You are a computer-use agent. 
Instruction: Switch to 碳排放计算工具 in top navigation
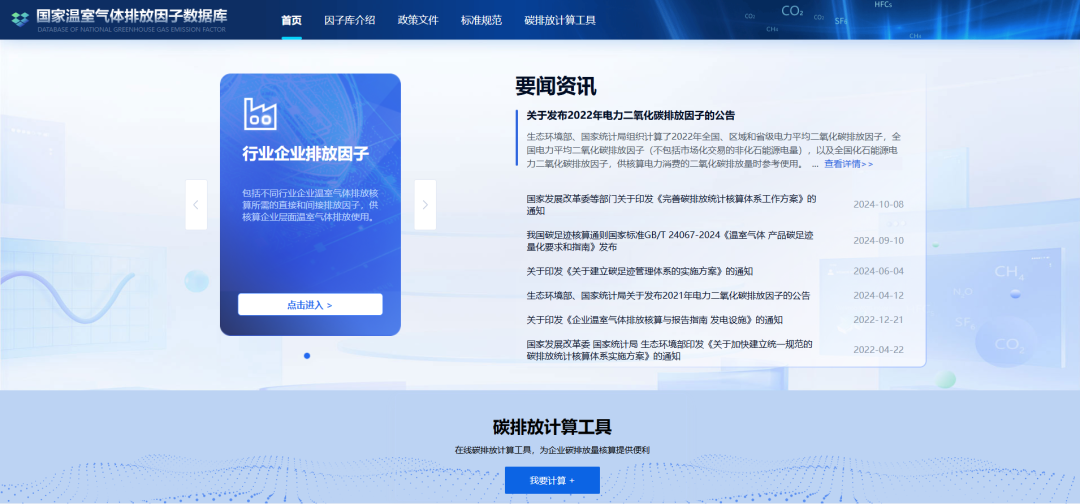pos(560,20)
